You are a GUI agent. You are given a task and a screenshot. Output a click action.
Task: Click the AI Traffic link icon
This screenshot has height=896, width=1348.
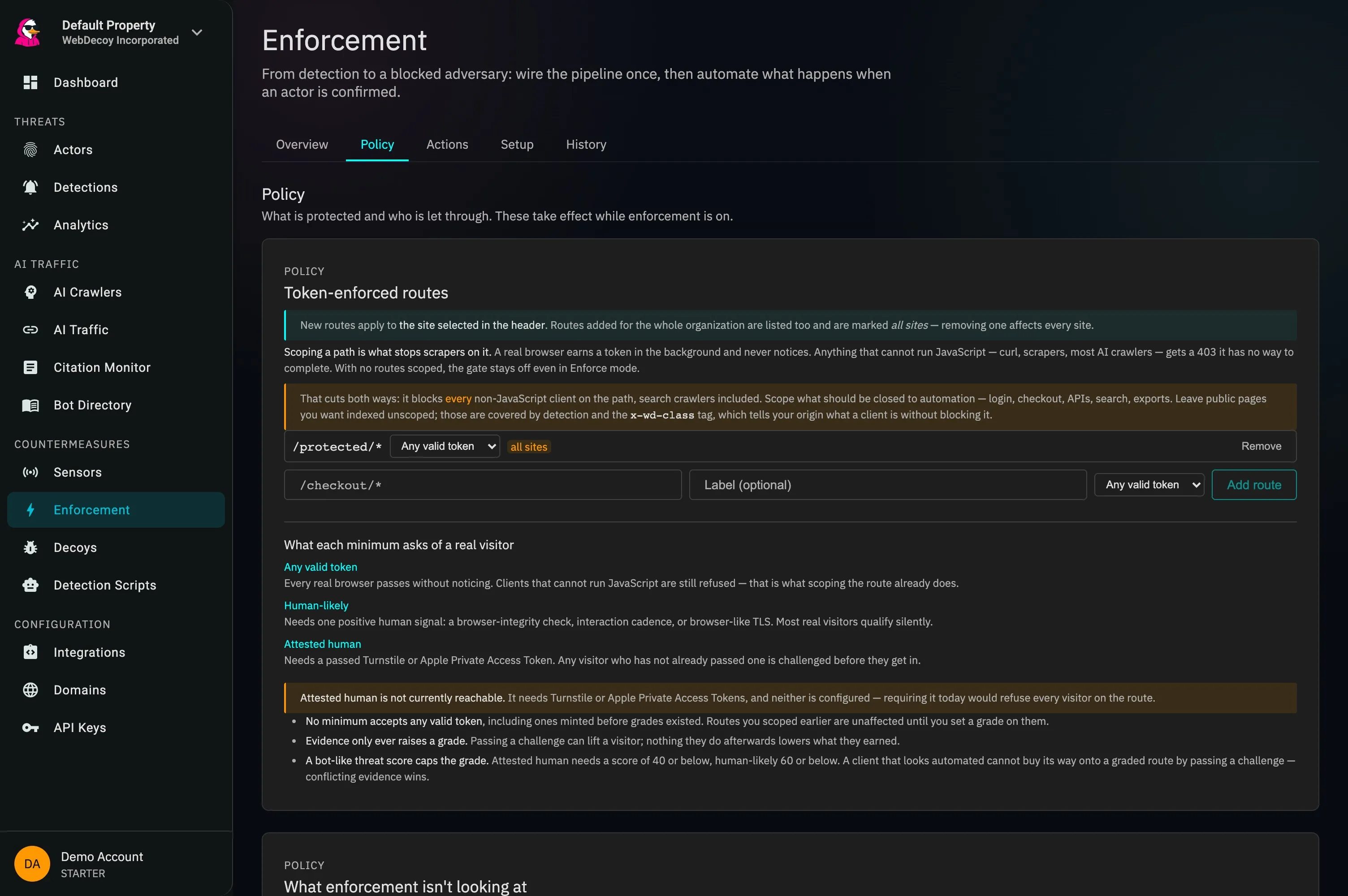click(30, 330)
